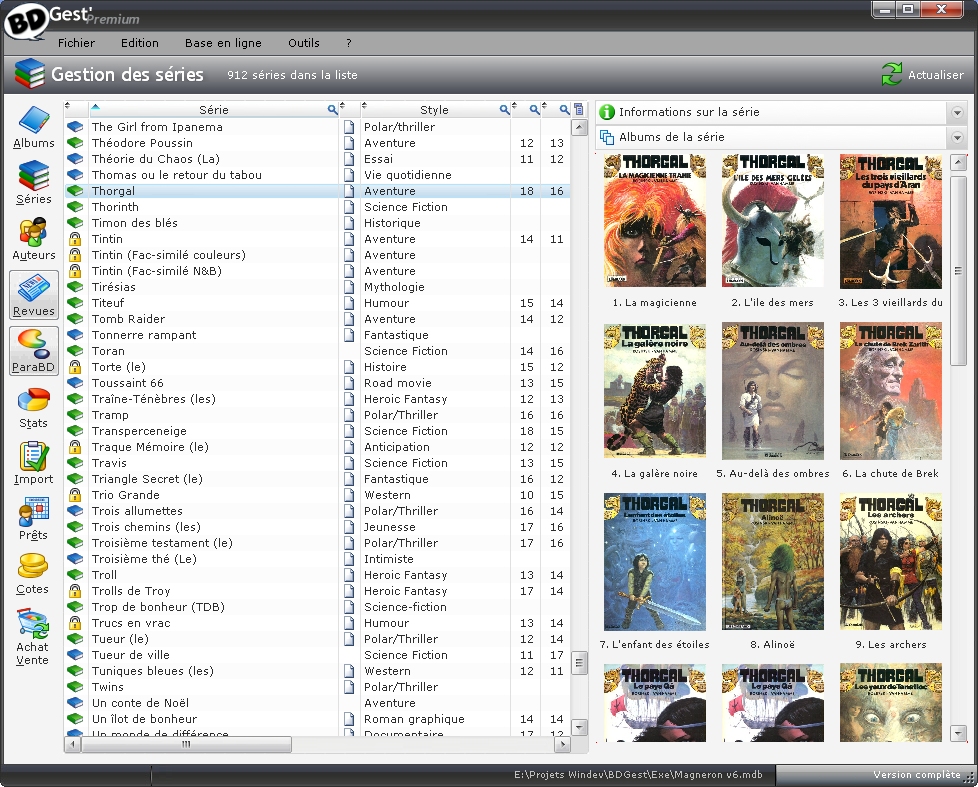Image resolution: width=978 pixels, height=787 pixels.
Task: Click the 8. Alinoë album caption
Action: tap(773, 644)
